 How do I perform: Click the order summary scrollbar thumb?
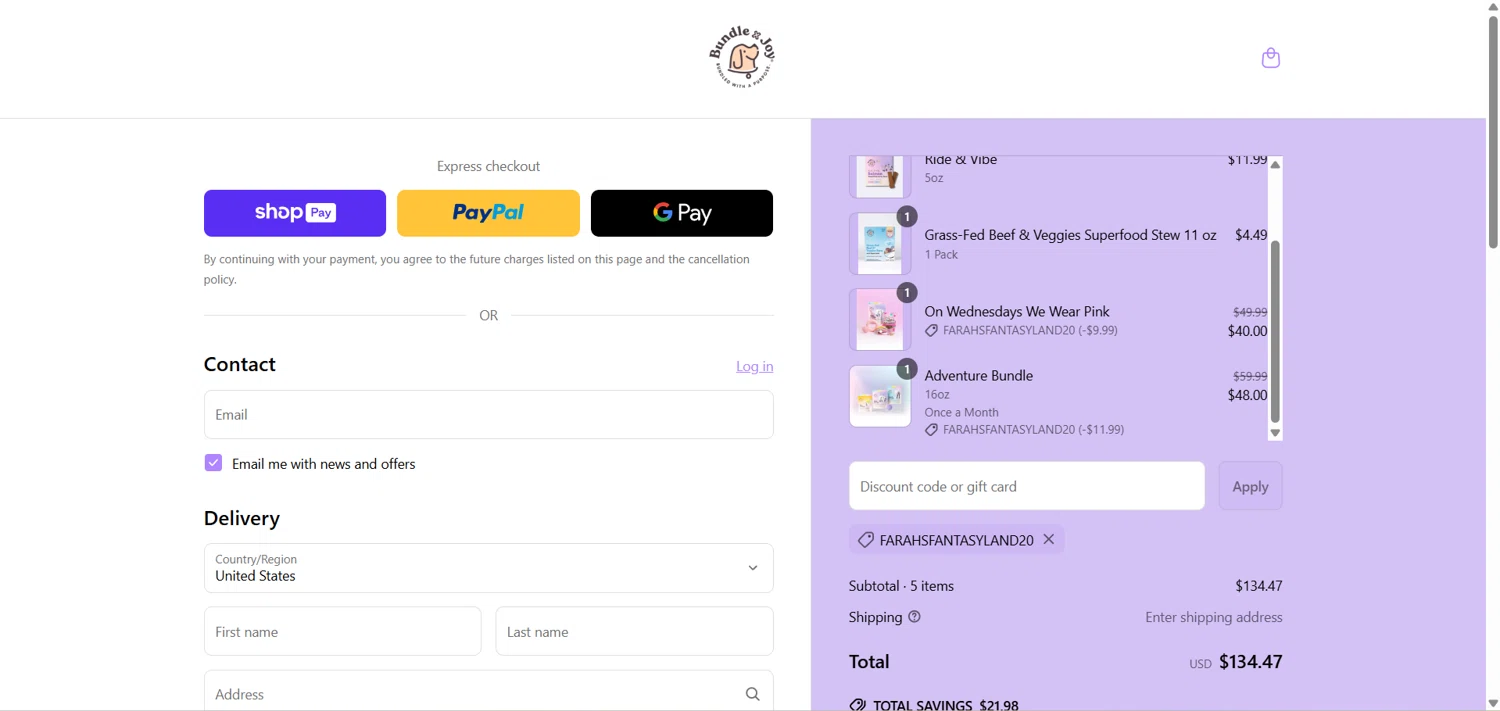[1275, 331]
